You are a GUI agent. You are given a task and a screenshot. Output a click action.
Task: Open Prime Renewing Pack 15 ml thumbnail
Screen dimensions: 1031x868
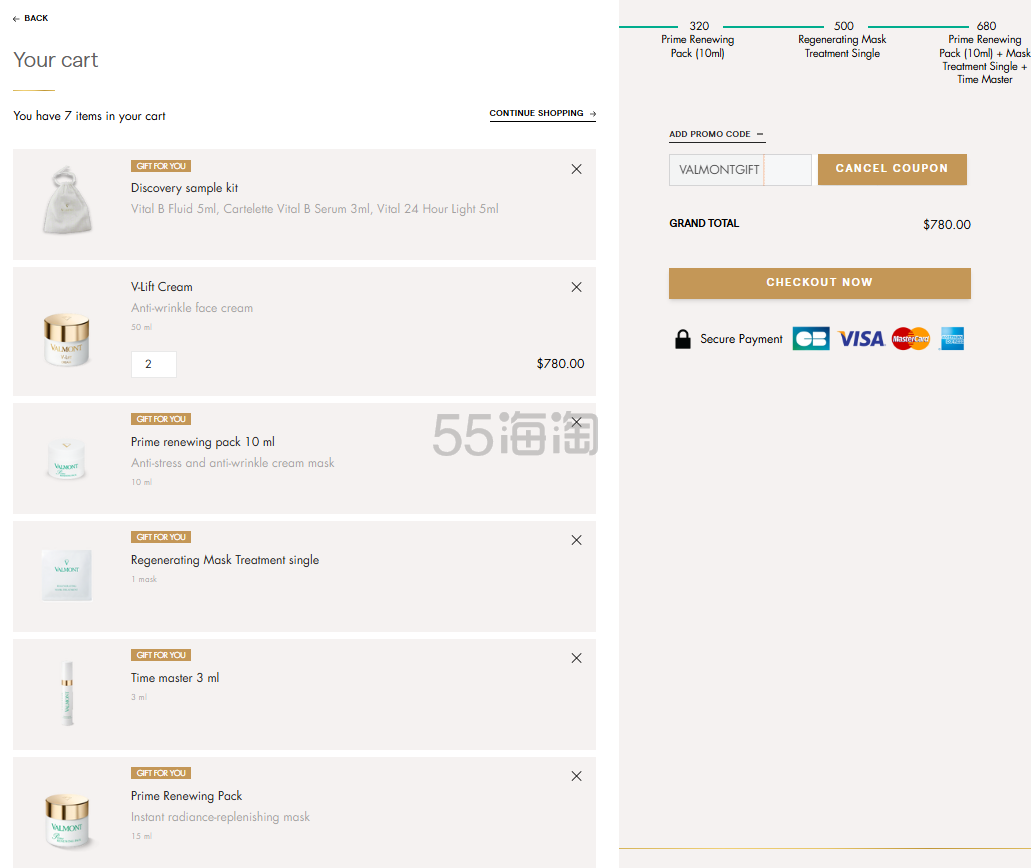pyautogui.click(x=67, y=821)
